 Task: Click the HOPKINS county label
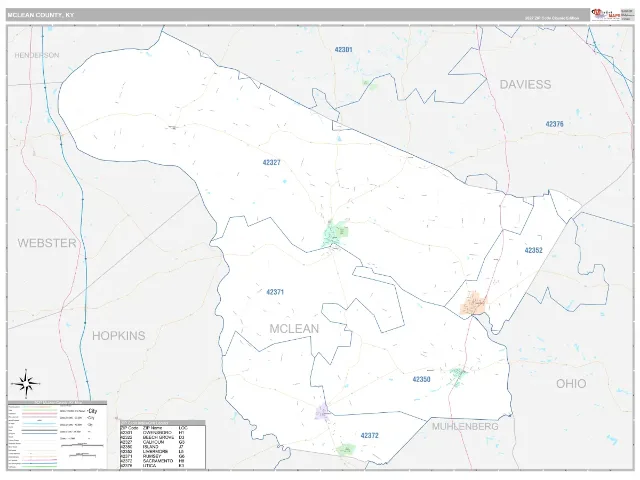tap(118, 336)
